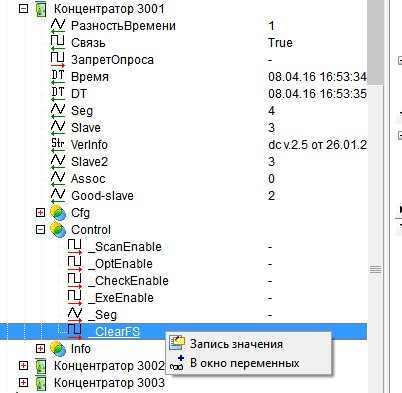Click the Assoc analog signal icon
The height and width of the screenshot is (393, 402).
point(58,179)
